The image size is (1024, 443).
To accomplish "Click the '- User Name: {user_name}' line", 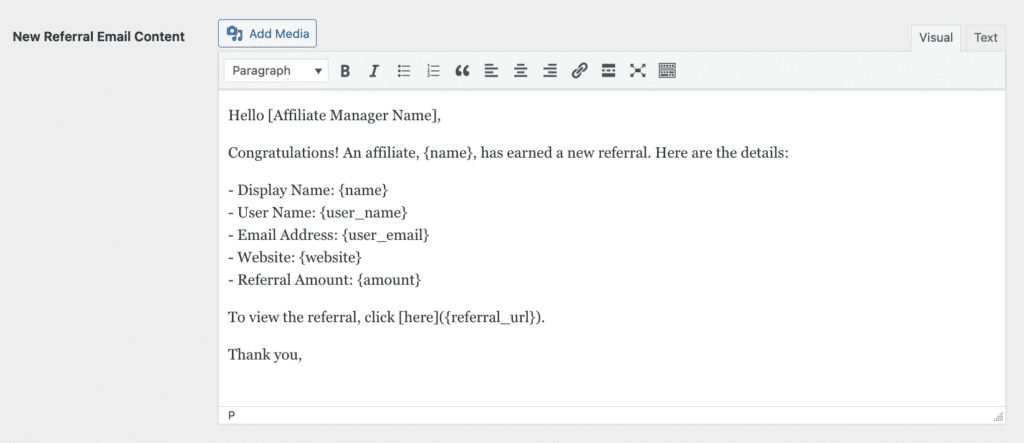I will [x=318, y=213].
